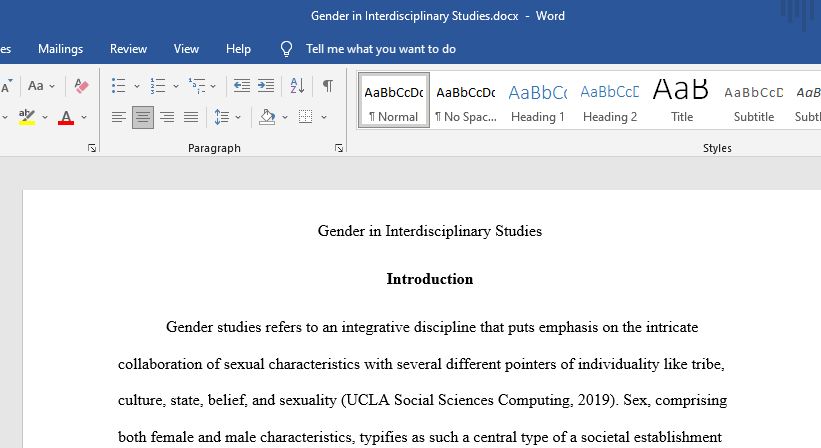This screenshot has height=448, width=821.
Task: Open the numbering library dropdown
Action: point(176,86)
